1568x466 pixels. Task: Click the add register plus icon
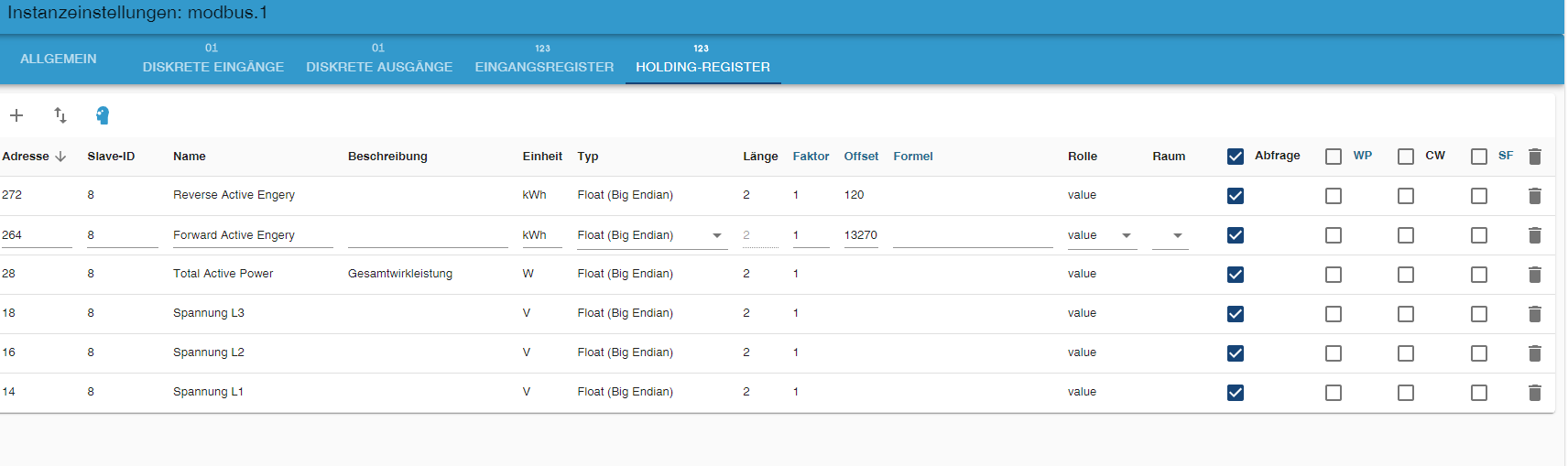pyautogui.click(x=16, y=115)
